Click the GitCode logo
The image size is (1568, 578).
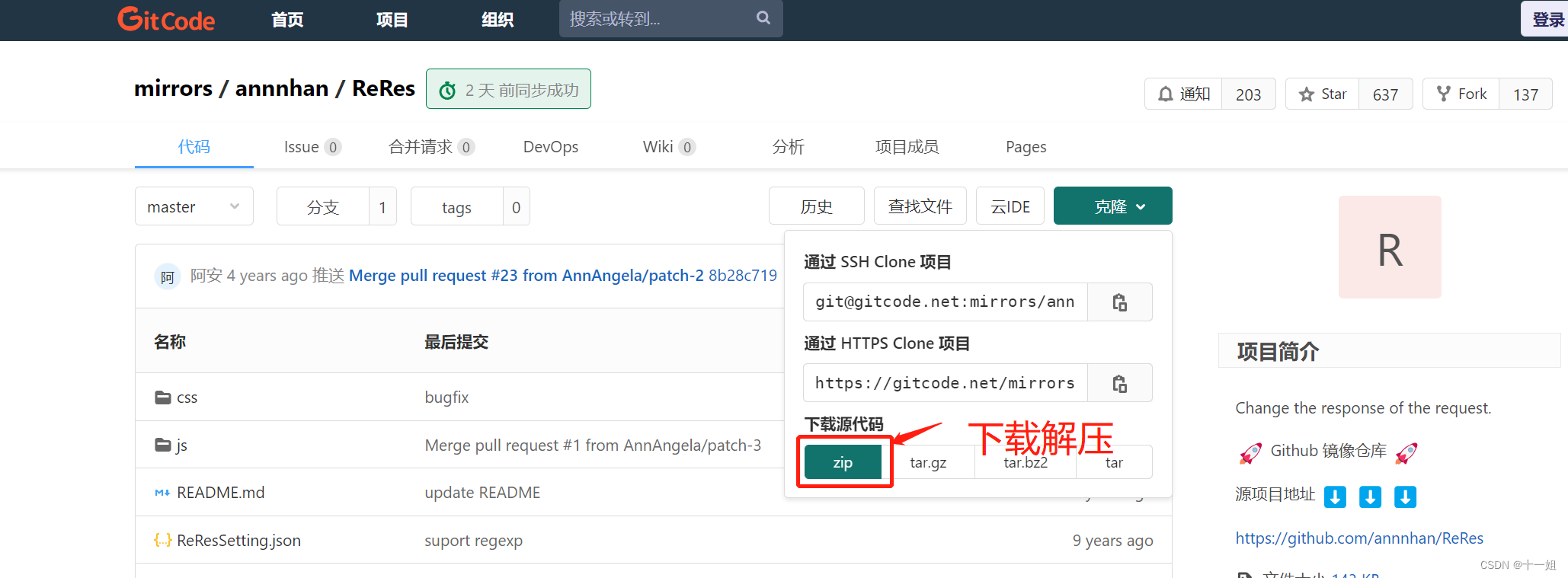click(x=166, y=19)
